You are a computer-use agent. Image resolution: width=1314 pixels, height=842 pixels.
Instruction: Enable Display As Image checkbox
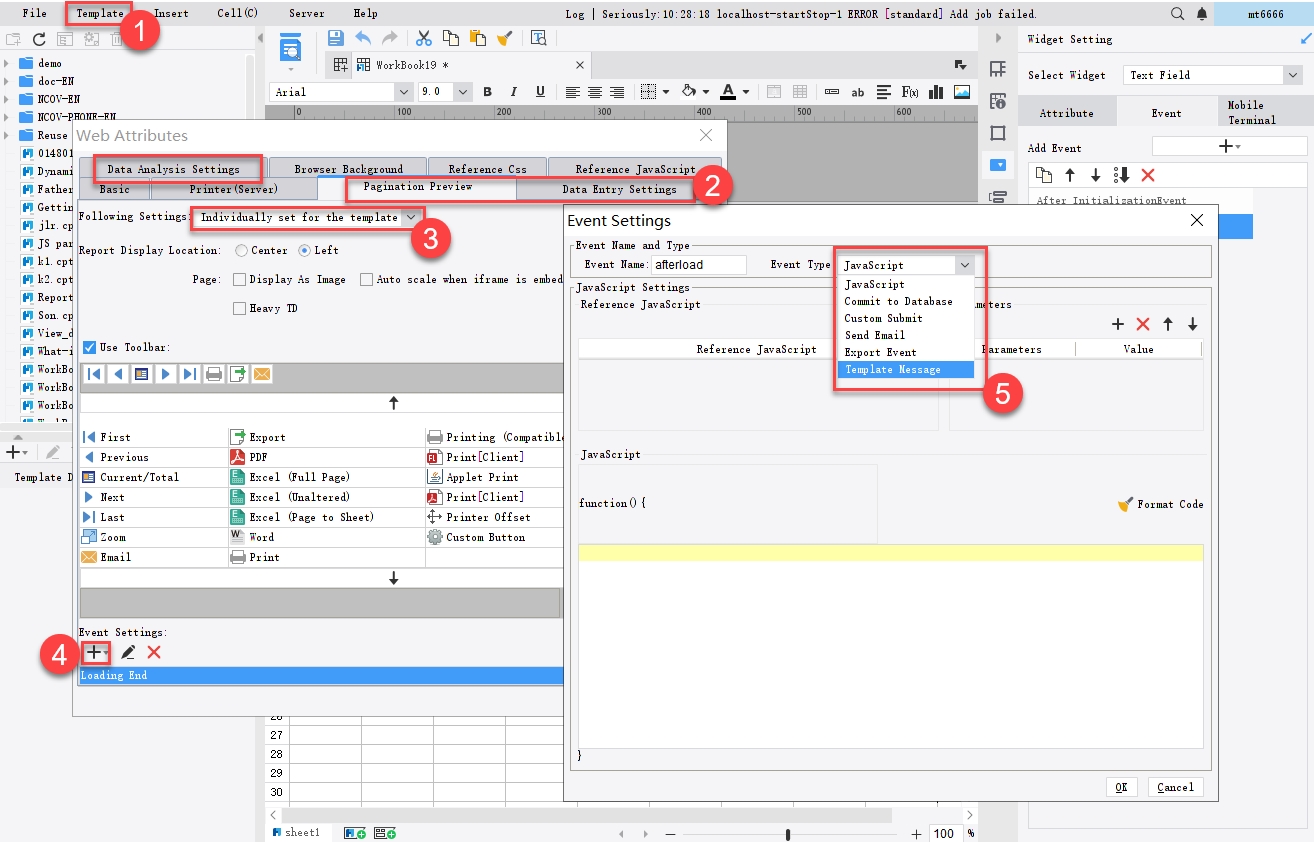239,280
